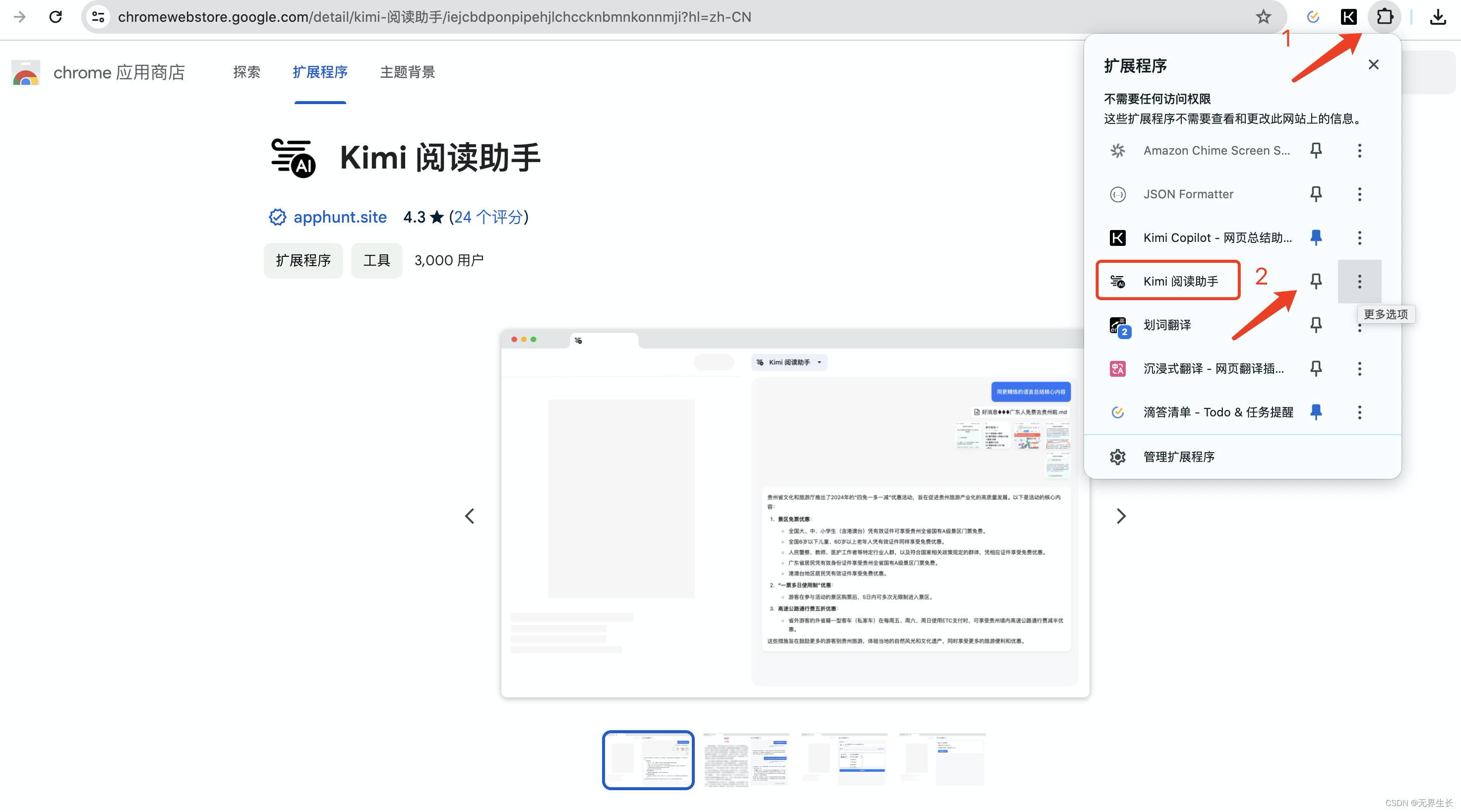Close the 扩展程序 popup
Image resolution: width=1461 pixels, height=812 pixels.
tap(1373, 64)
